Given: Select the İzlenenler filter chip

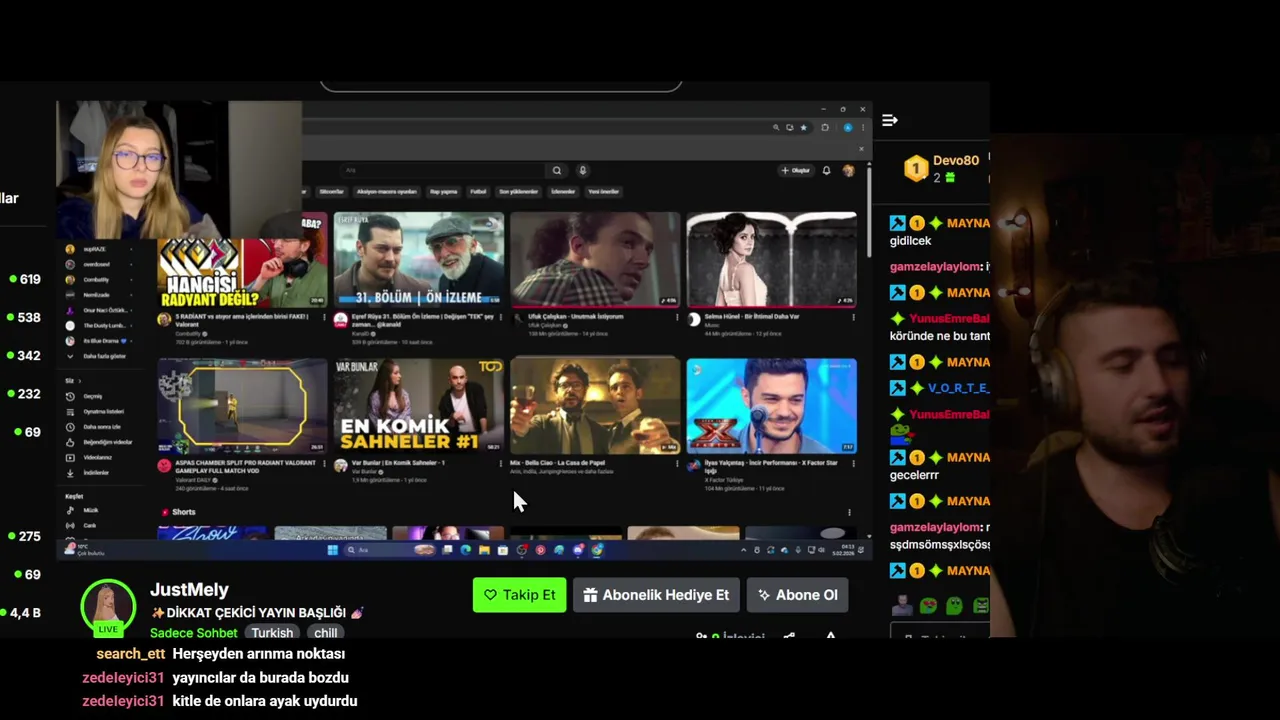Looking at the screenshot, I should 563,191.
